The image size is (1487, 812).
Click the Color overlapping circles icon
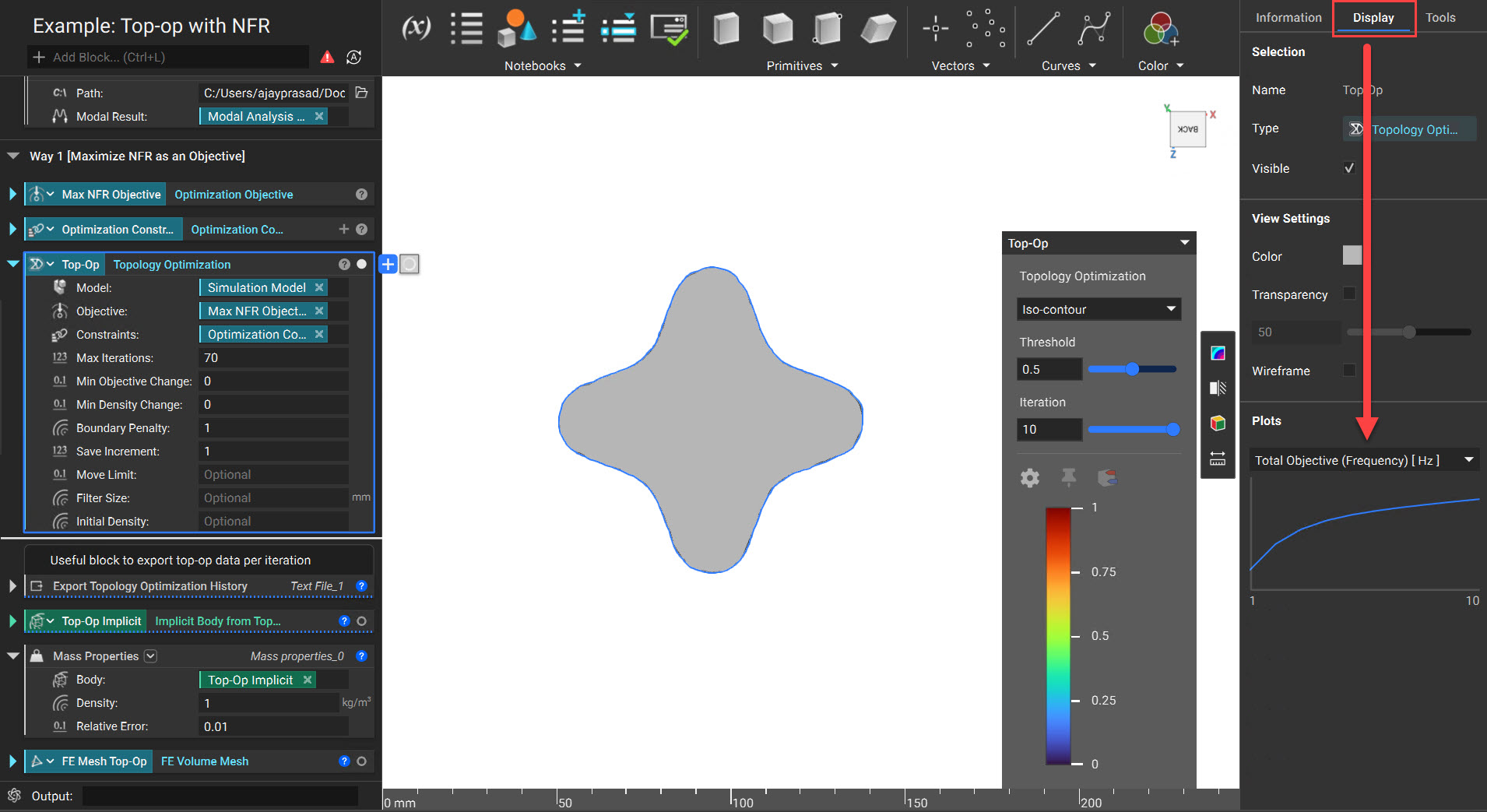pyautogui.click(x=1161, y=30)
